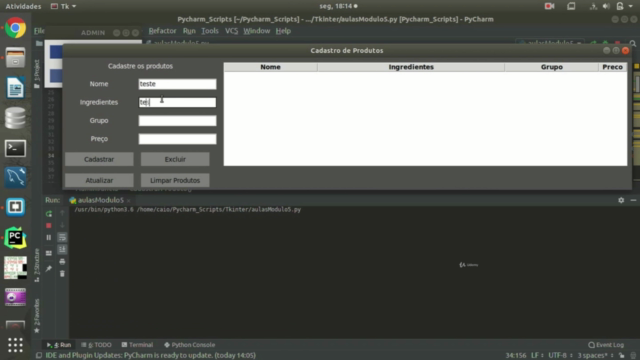Sort by the Ingredientes column header

[411, 67]
